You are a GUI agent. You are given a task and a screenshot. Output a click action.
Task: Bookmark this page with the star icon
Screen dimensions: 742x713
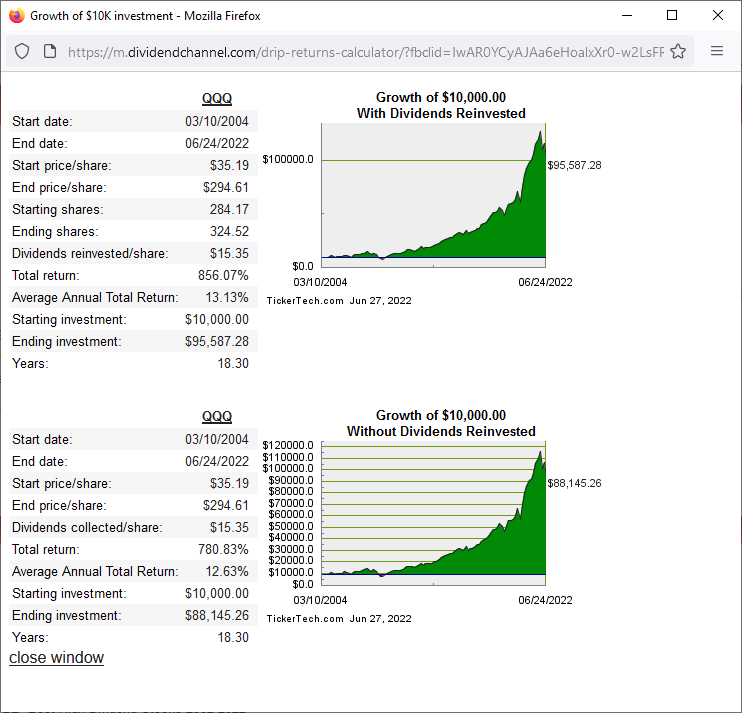tap(677, 51)
